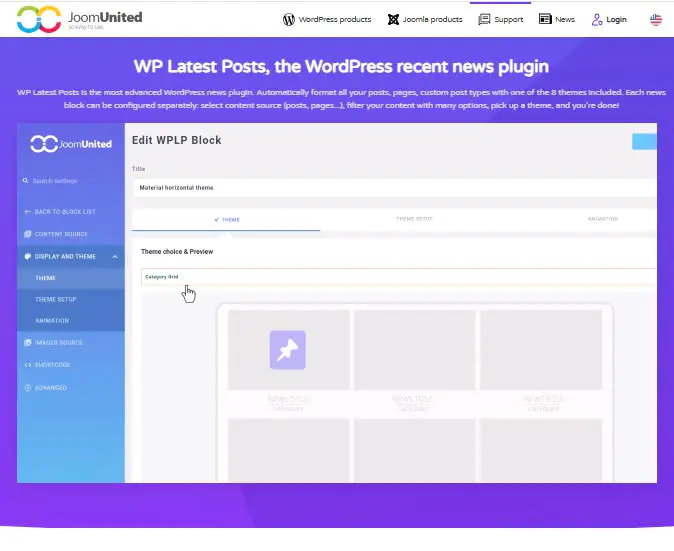Viewport: 674px width, 551px height.
Task: Click the Shortcode code brackets icon
Action: point(28,364)
